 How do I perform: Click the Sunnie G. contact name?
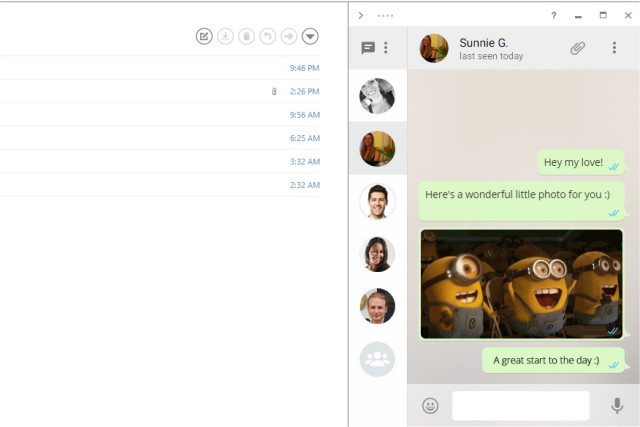(484, 42)
